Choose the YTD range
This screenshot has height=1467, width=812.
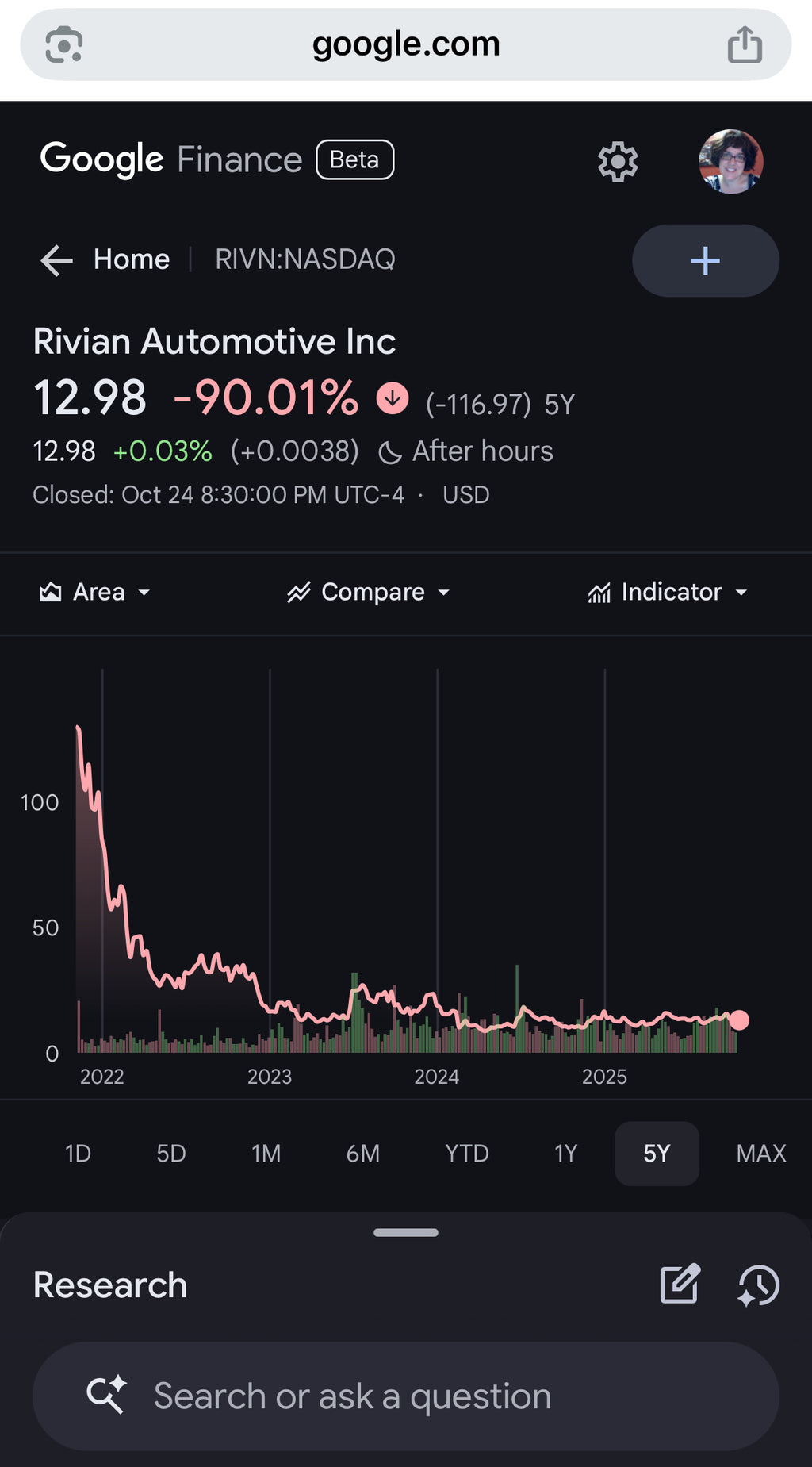tap(466, 1154)
